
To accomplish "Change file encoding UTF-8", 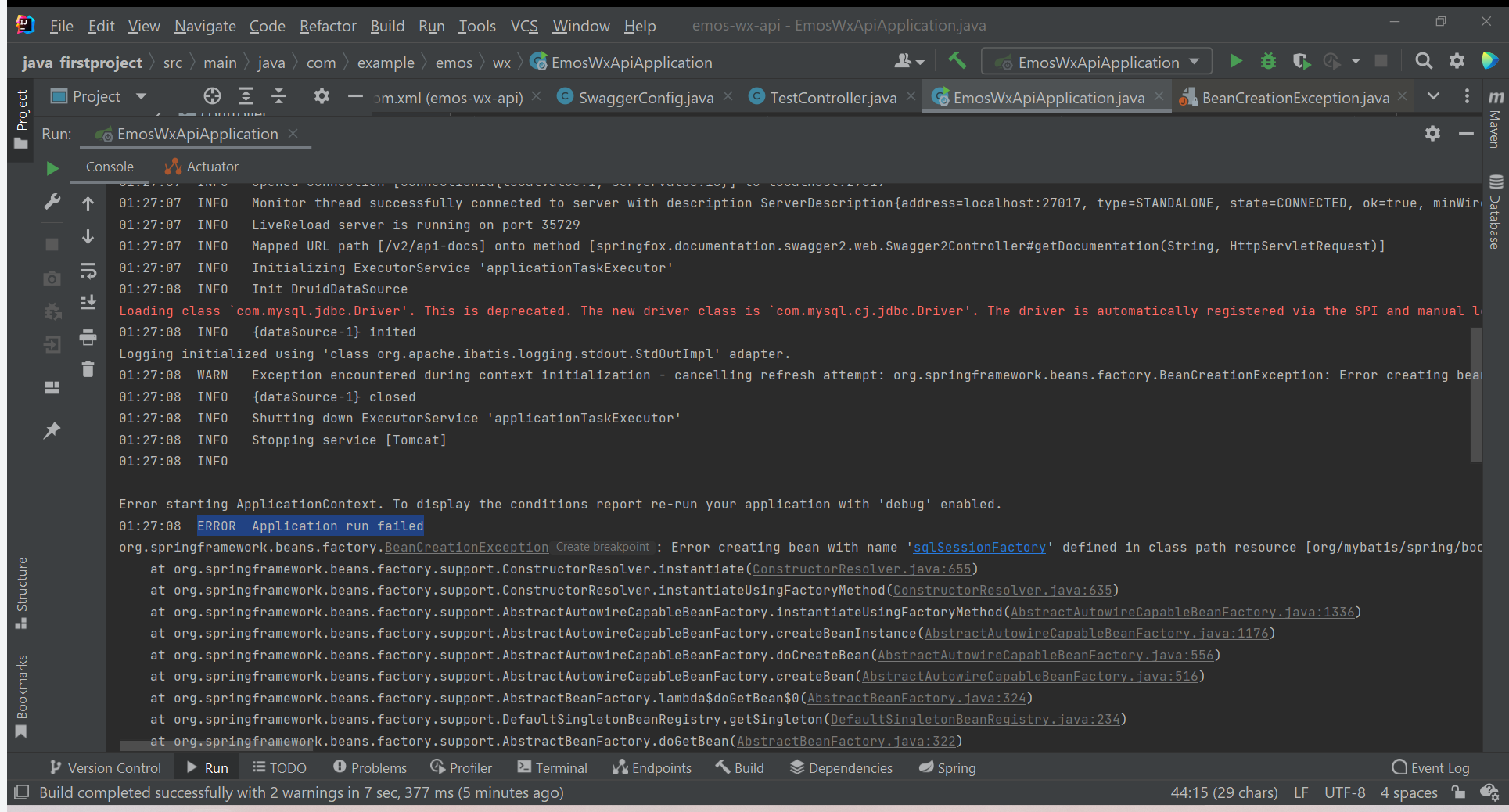I will (x=1345, y=792).
